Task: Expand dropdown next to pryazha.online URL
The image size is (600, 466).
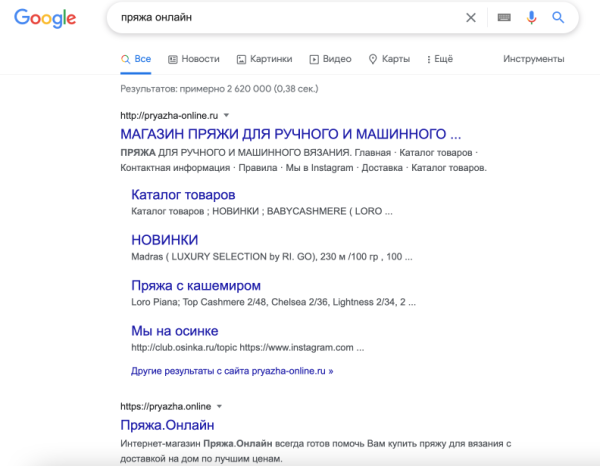Action: pyautogui.click(x=219, y=406)
